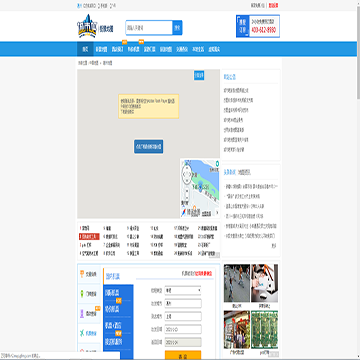Open the street scene thumbnail image
The width and height of the screenshot is (360, 360).
coord(237,283)
